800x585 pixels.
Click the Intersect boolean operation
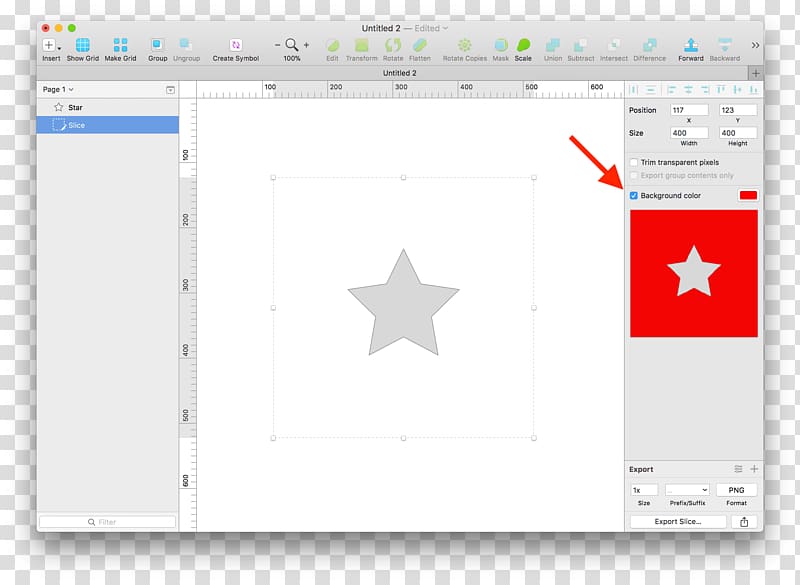tap(614, 45)
